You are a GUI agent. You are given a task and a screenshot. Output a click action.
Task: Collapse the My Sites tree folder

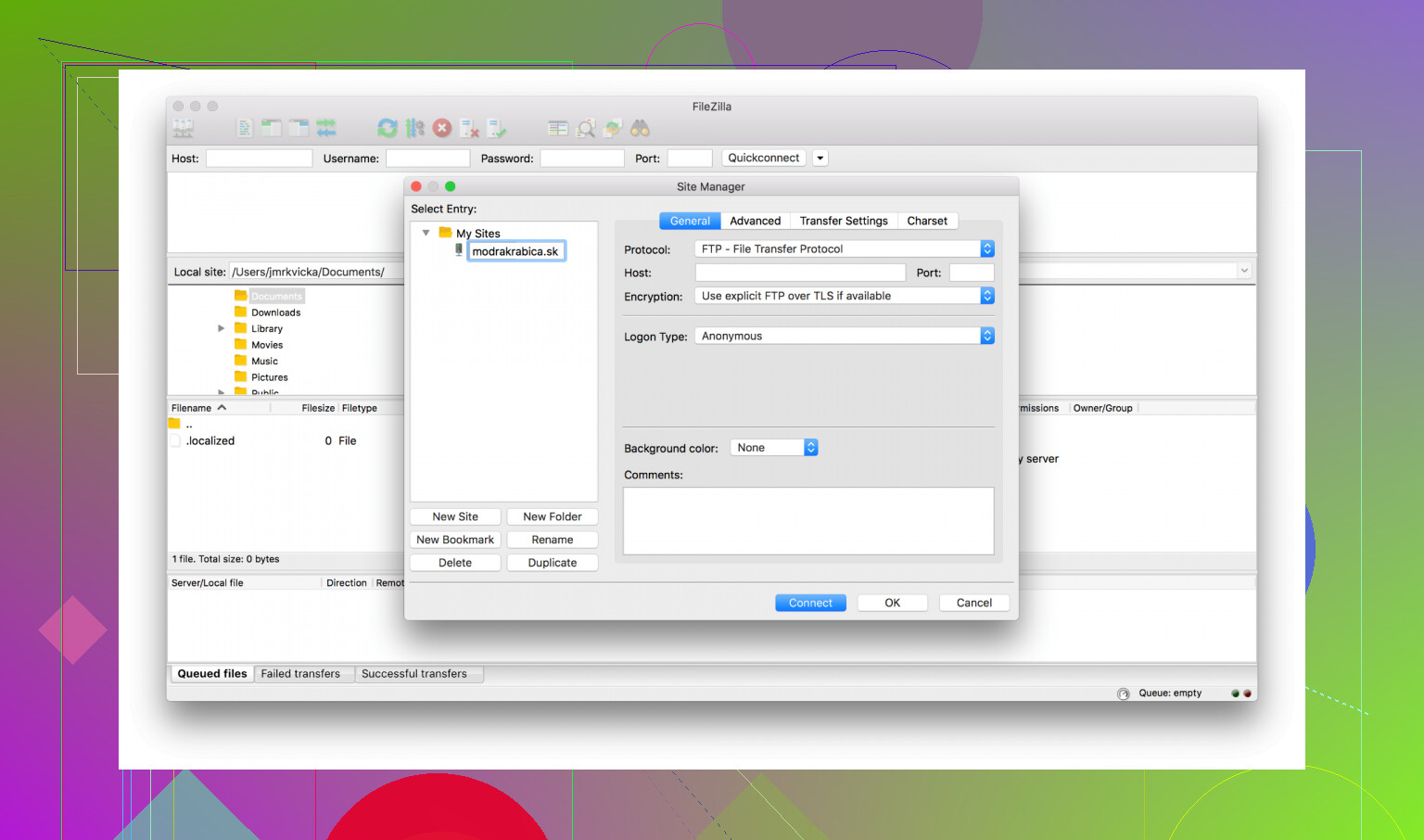[426, 233]
